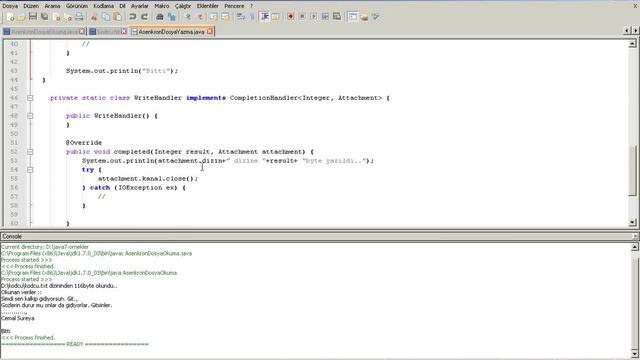Collapse the WriteHandler class fold at line 46

(x=30, y=98)
